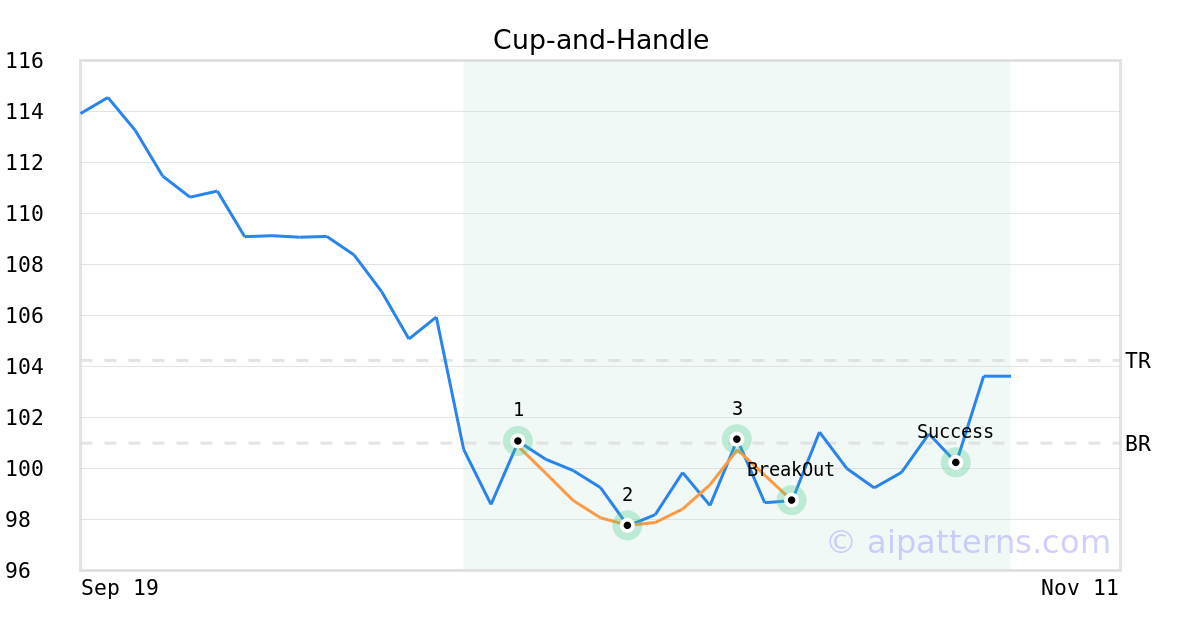Open the aipatterns.com watermark link
The image size is (1200, 630).
[968, 542]
